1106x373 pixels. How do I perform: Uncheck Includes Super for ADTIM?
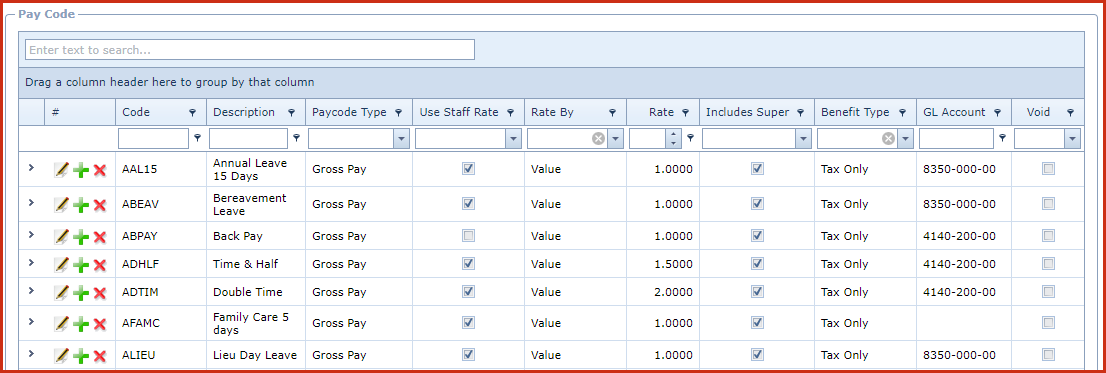click(x=758, y=291)
